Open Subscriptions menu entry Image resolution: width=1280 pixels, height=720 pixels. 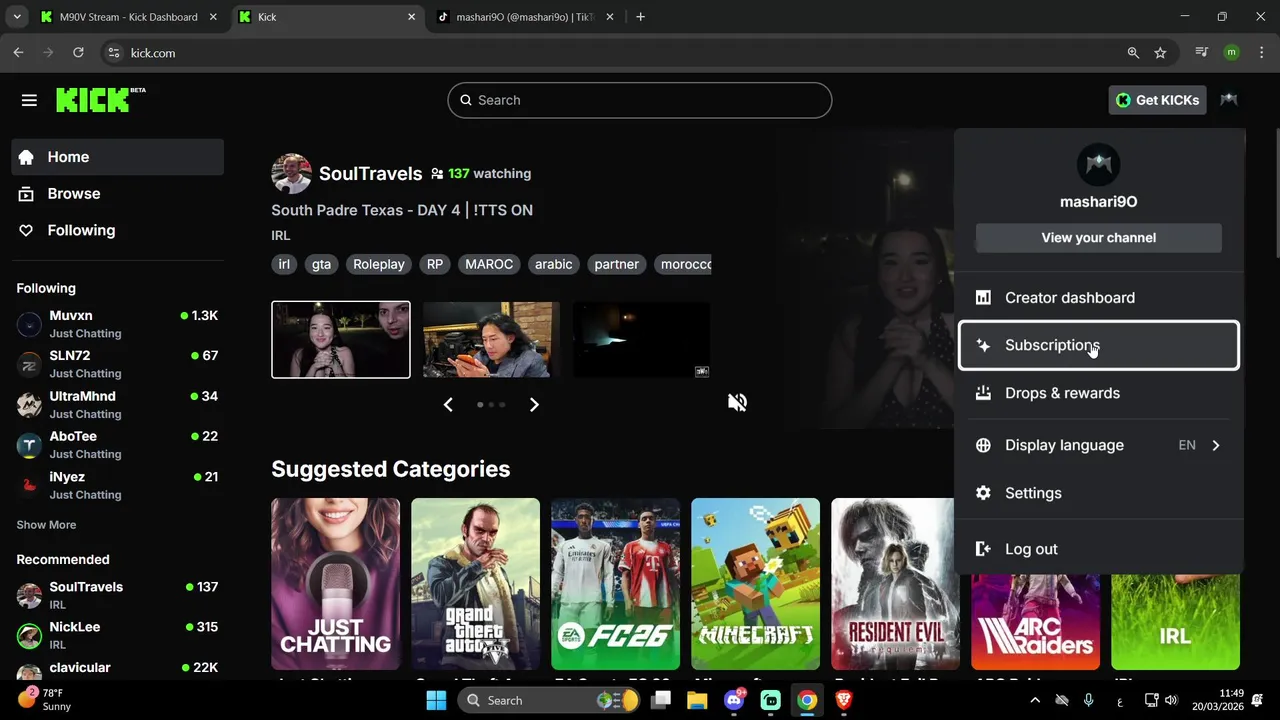[x=1098, y=345]
